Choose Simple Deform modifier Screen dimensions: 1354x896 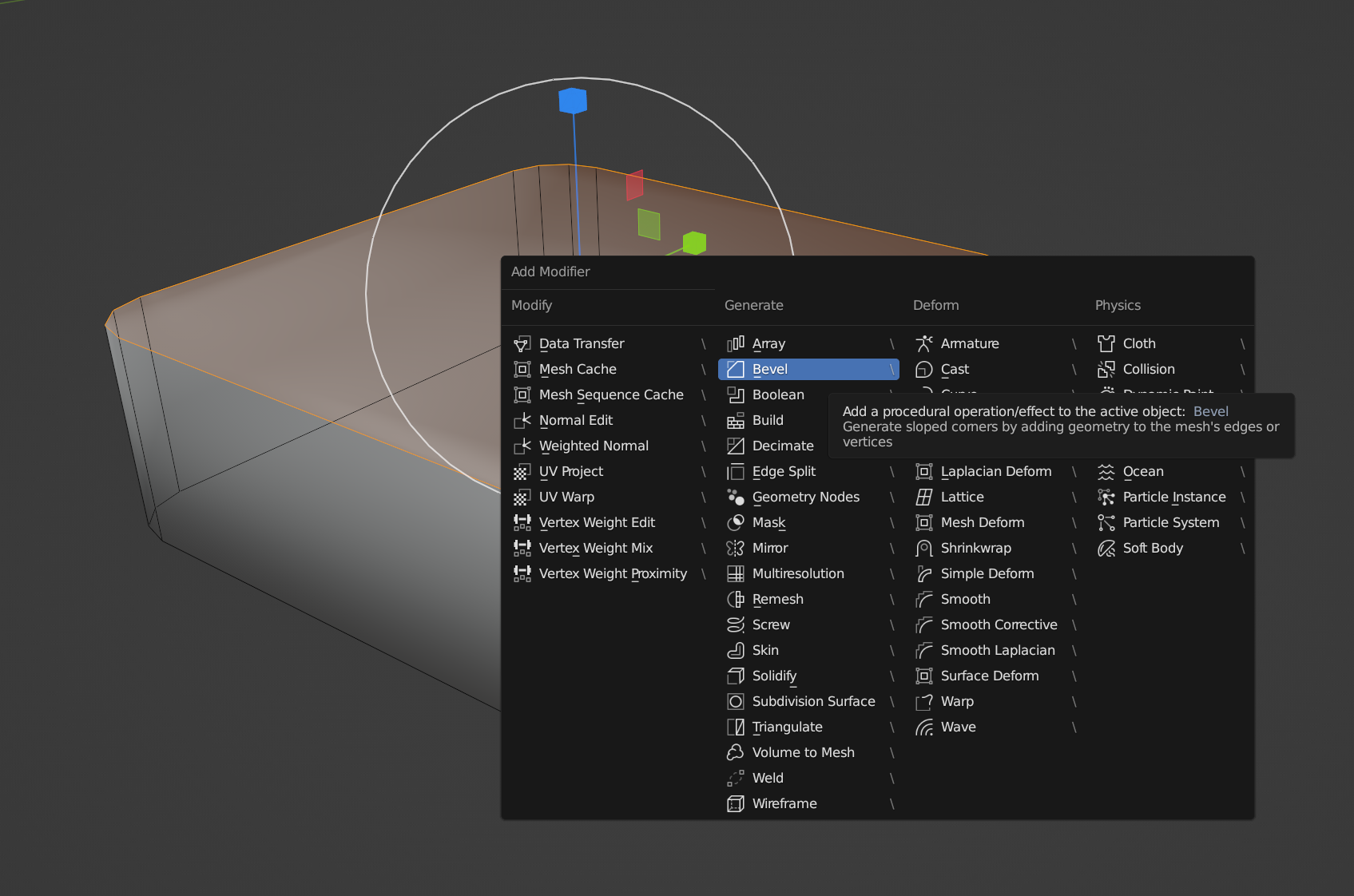997,574
